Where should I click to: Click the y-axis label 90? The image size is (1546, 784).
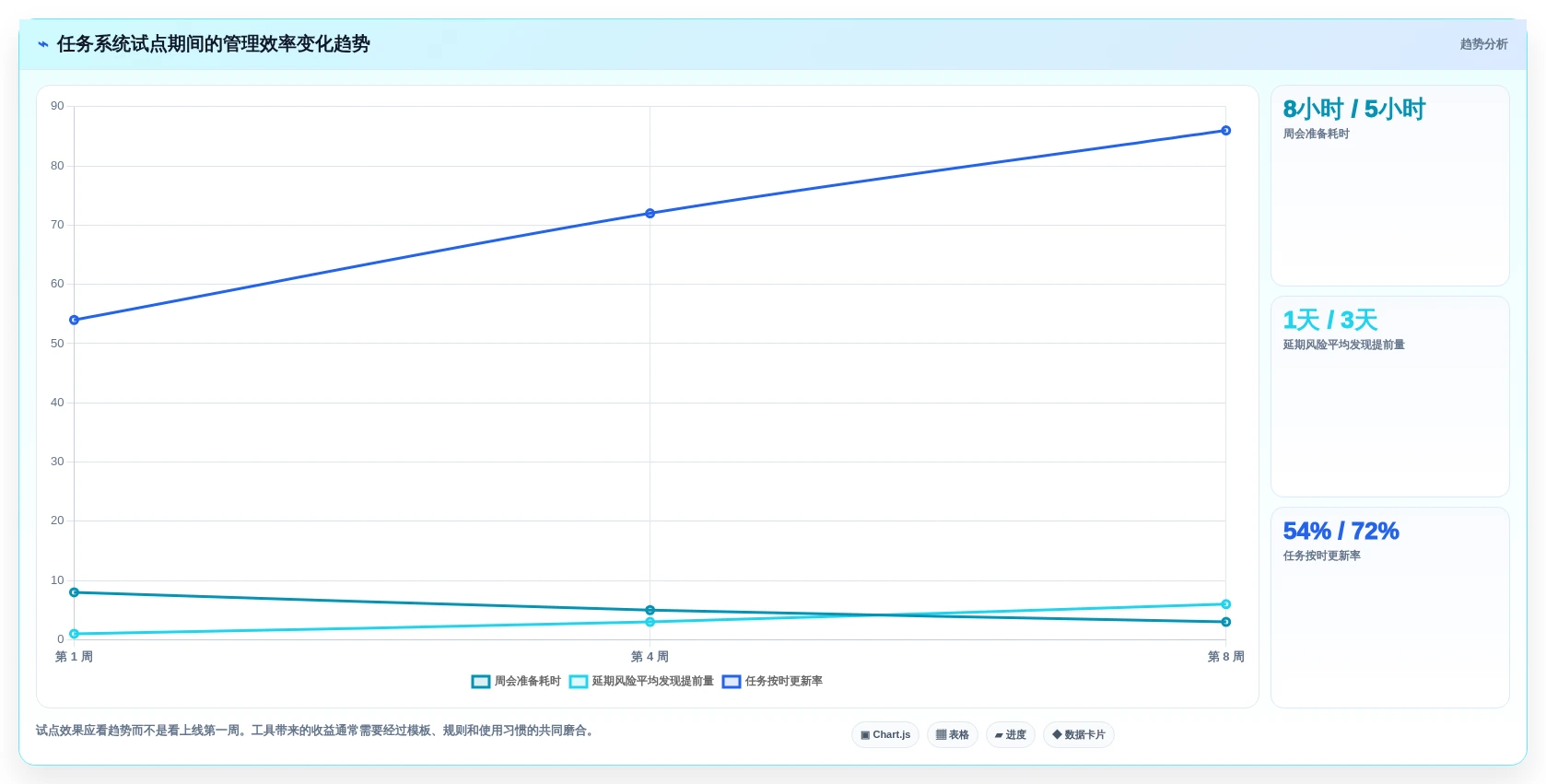[57, 106]
